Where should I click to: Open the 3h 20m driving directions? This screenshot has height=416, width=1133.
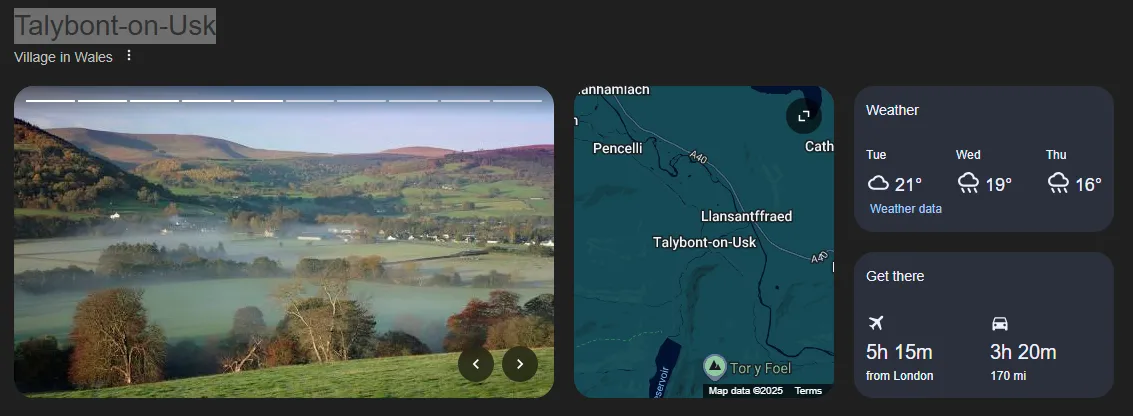1023,352
